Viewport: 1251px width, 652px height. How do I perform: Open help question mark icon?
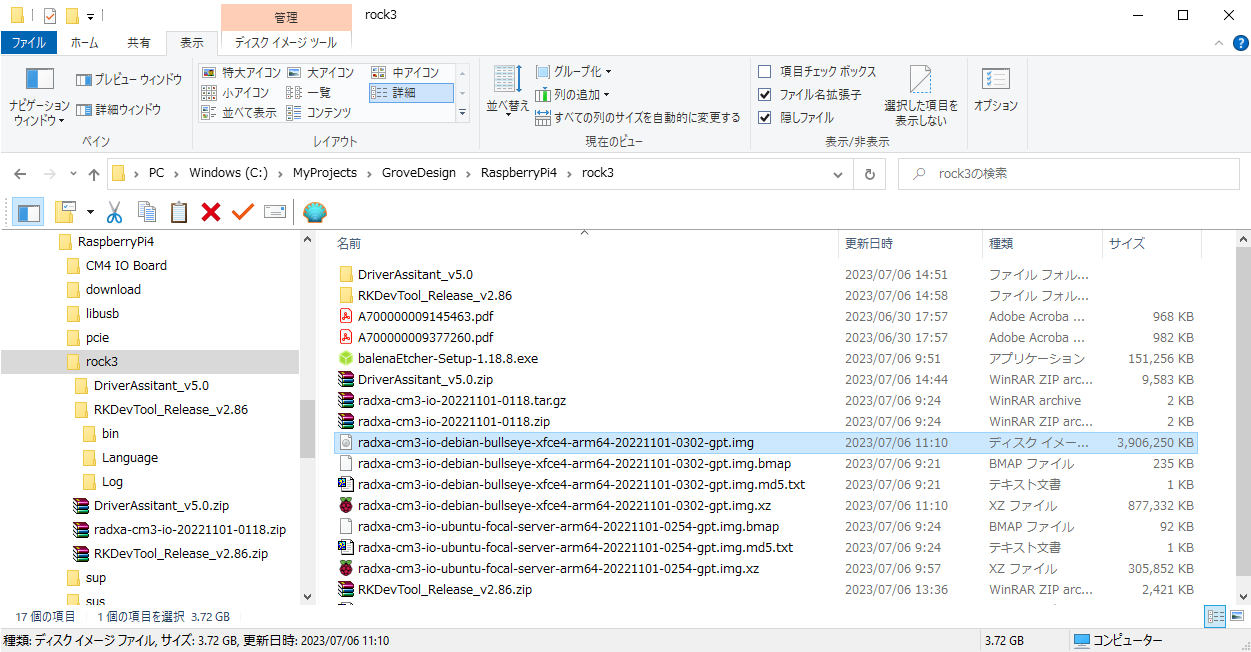[x=1240, y=43]
